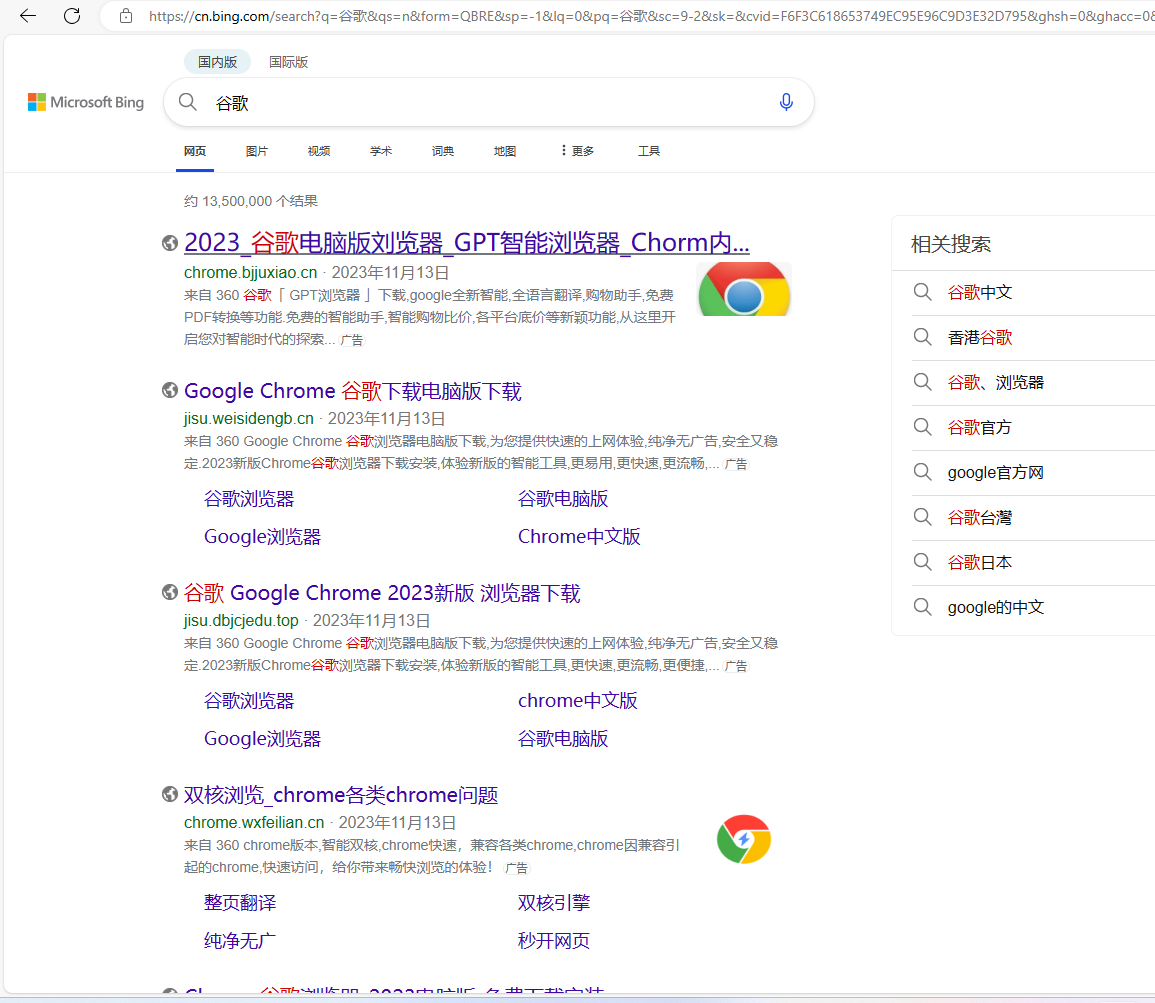This screenshot has width=1155, height=1003.
Task: Open 秒开网页 sublink
Action: coord(554,940)
